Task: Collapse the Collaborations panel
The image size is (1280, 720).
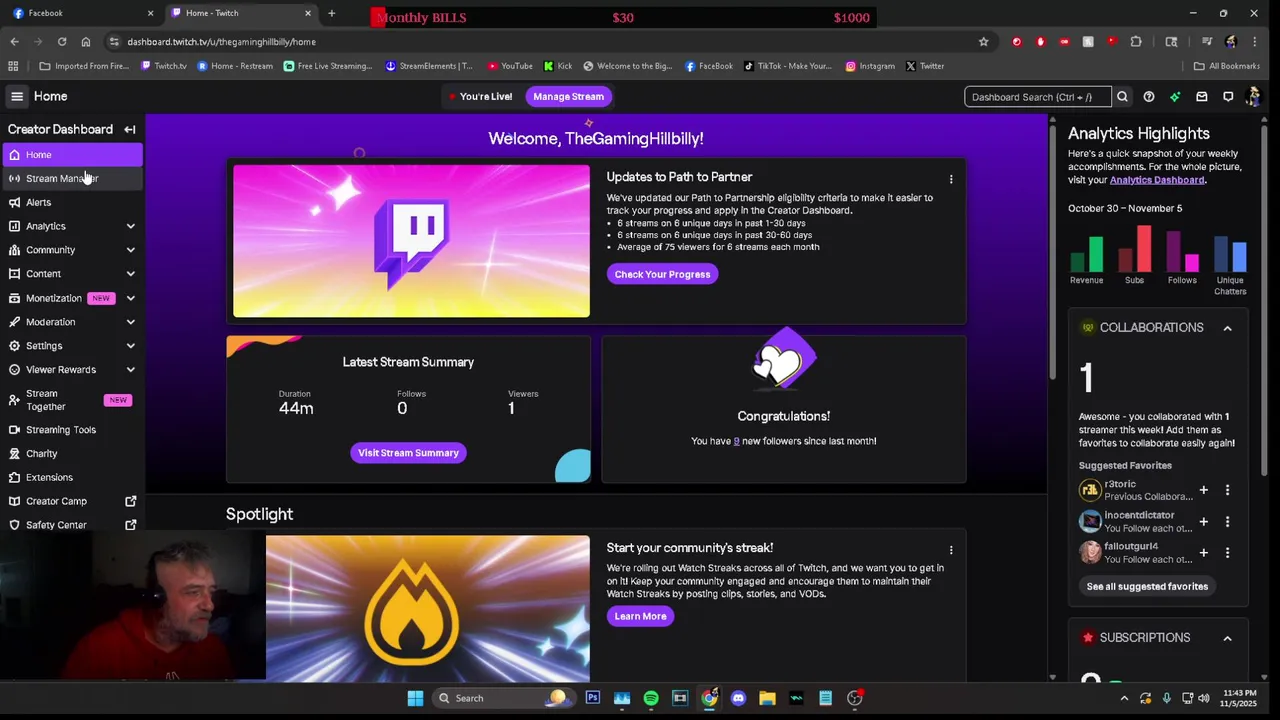Action: click(x=1227, y=328)
